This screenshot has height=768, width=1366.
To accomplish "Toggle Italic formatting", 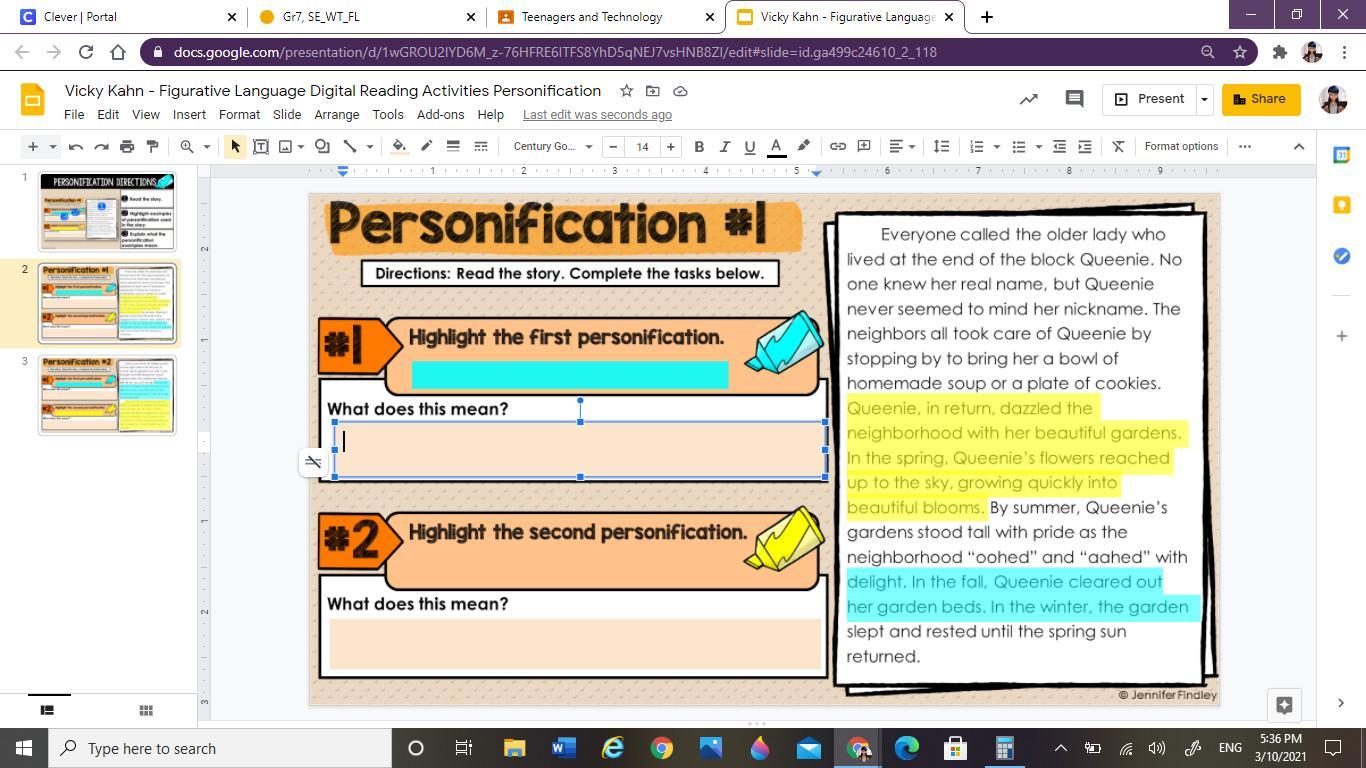I will [724, 146].
